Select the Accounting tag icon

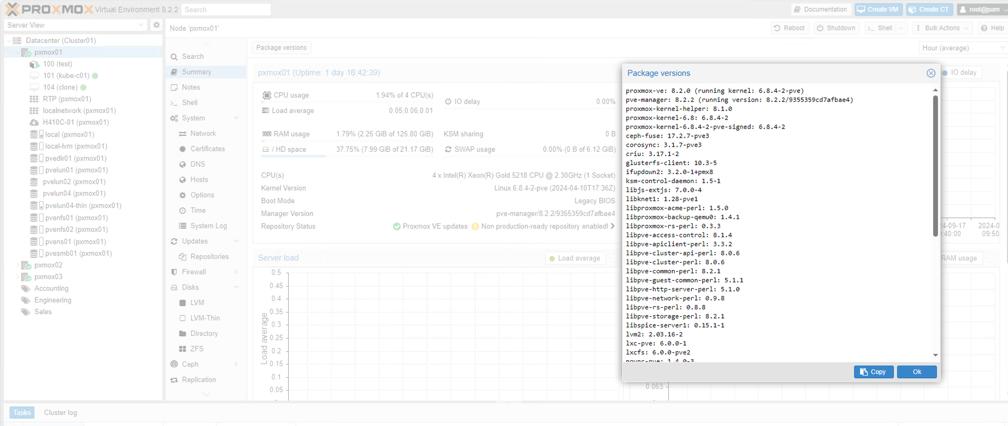26,288
